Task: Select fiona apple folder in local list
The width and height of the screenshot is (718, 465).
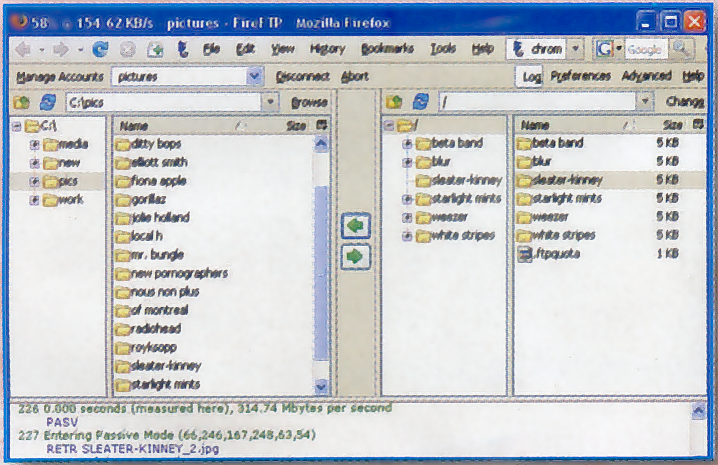Action: tap(151, 181)
